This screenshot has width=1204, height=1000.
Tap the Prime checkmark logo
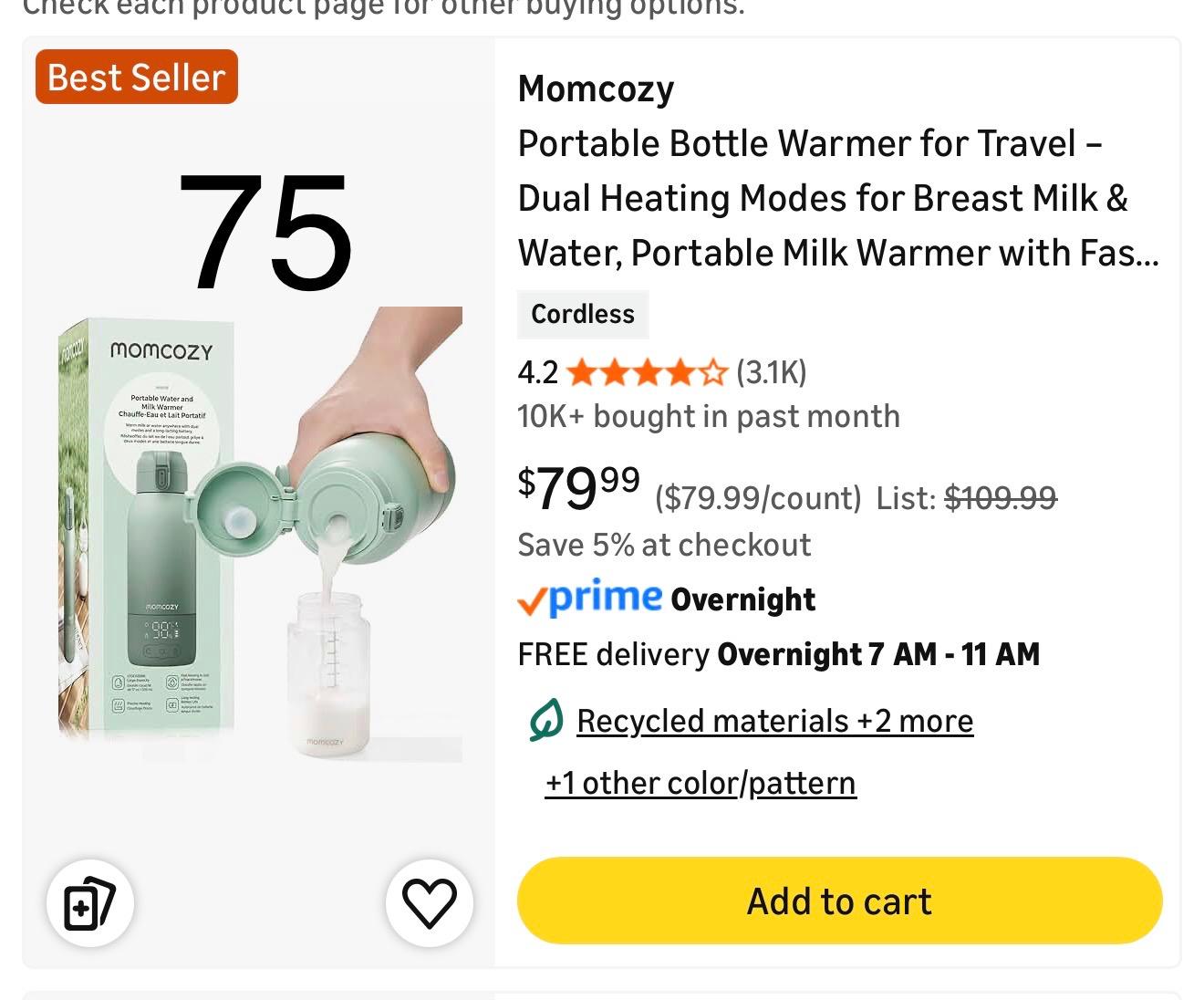point(589,599)
